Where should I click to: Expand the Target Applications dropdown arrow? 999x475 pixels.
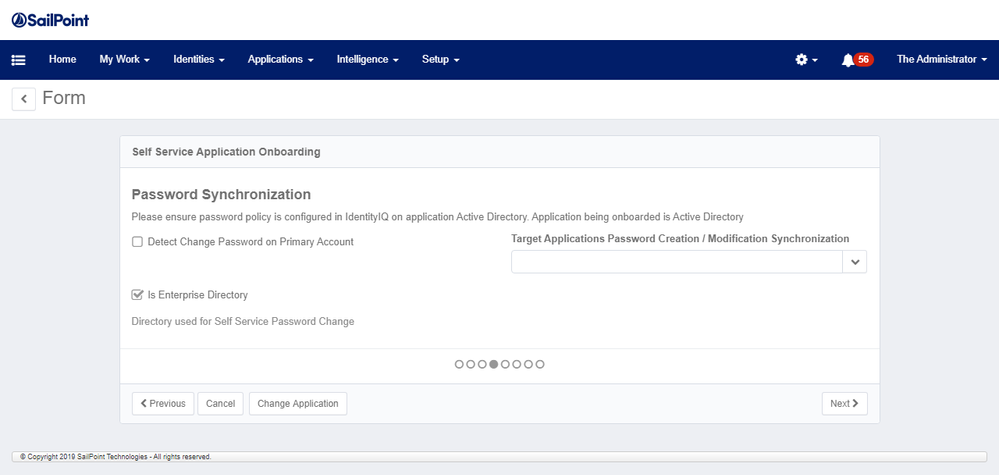click(854, 261)
